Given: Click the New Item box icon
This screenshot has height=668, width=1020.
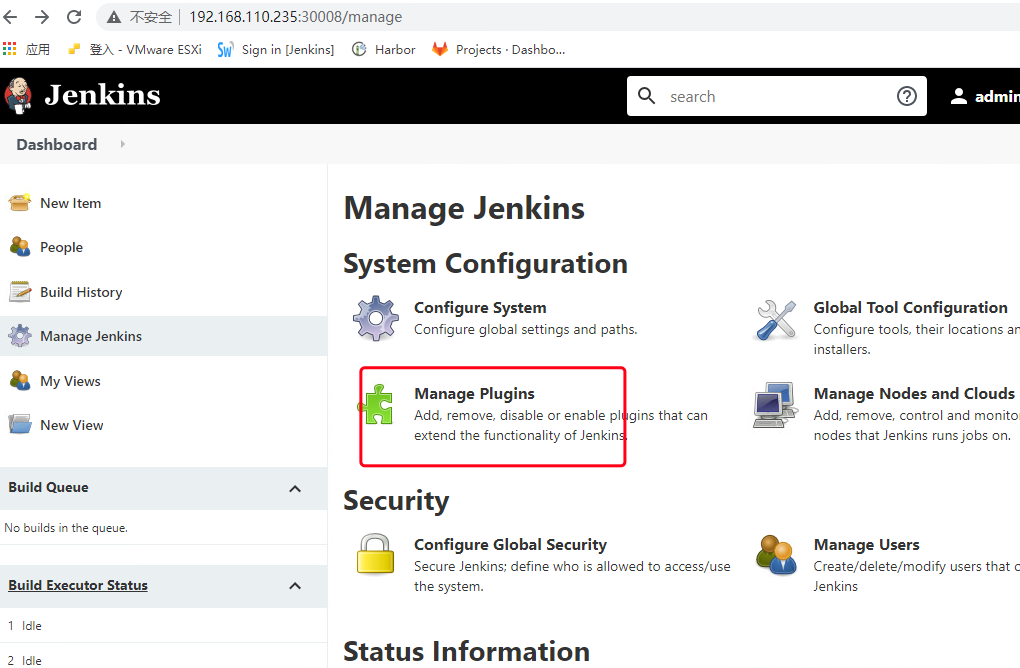Looking at the screenshot, I should tap(20, 202).
